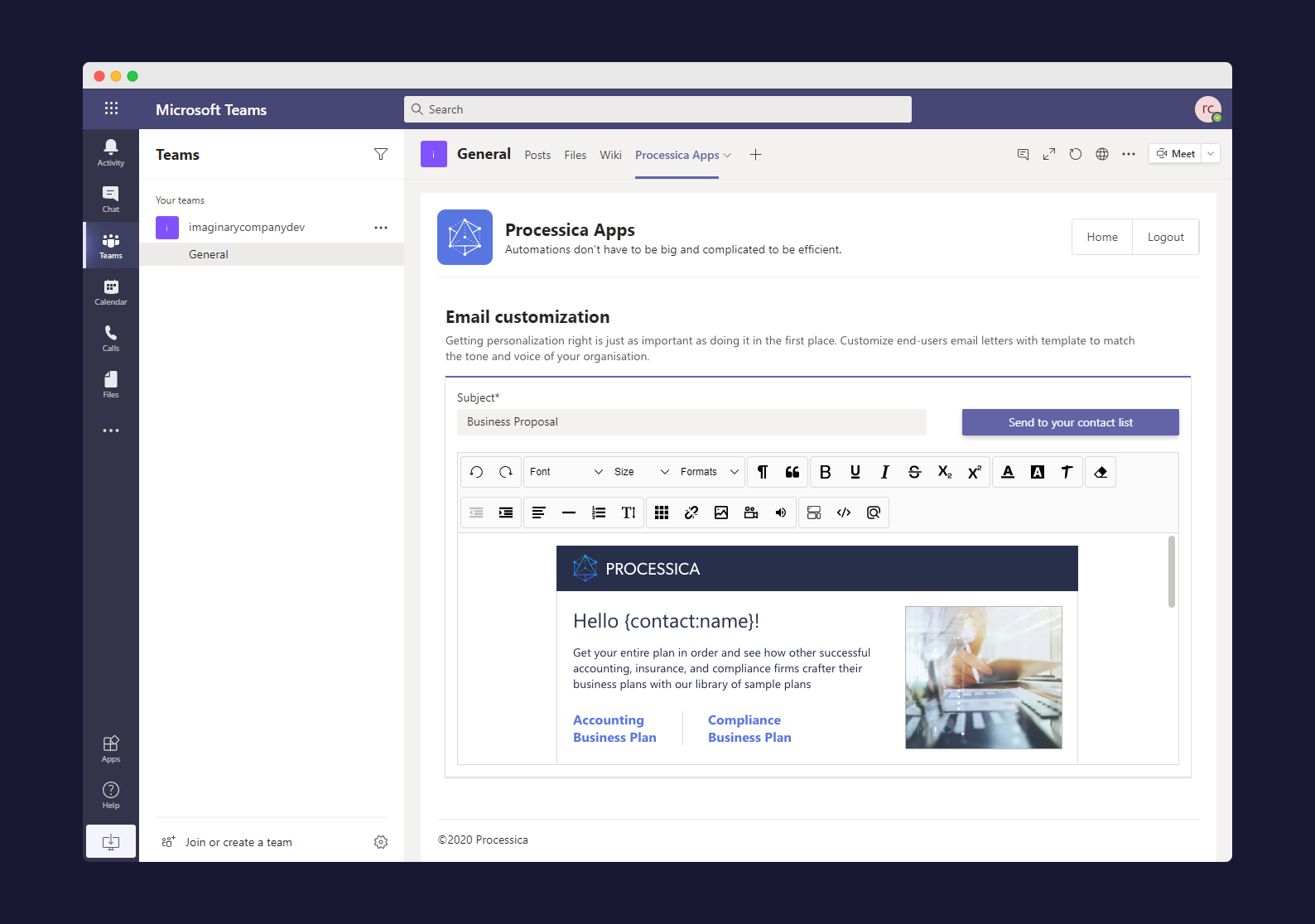Insert an image into the email
1315x924 pixels.
tap(721, 513)
